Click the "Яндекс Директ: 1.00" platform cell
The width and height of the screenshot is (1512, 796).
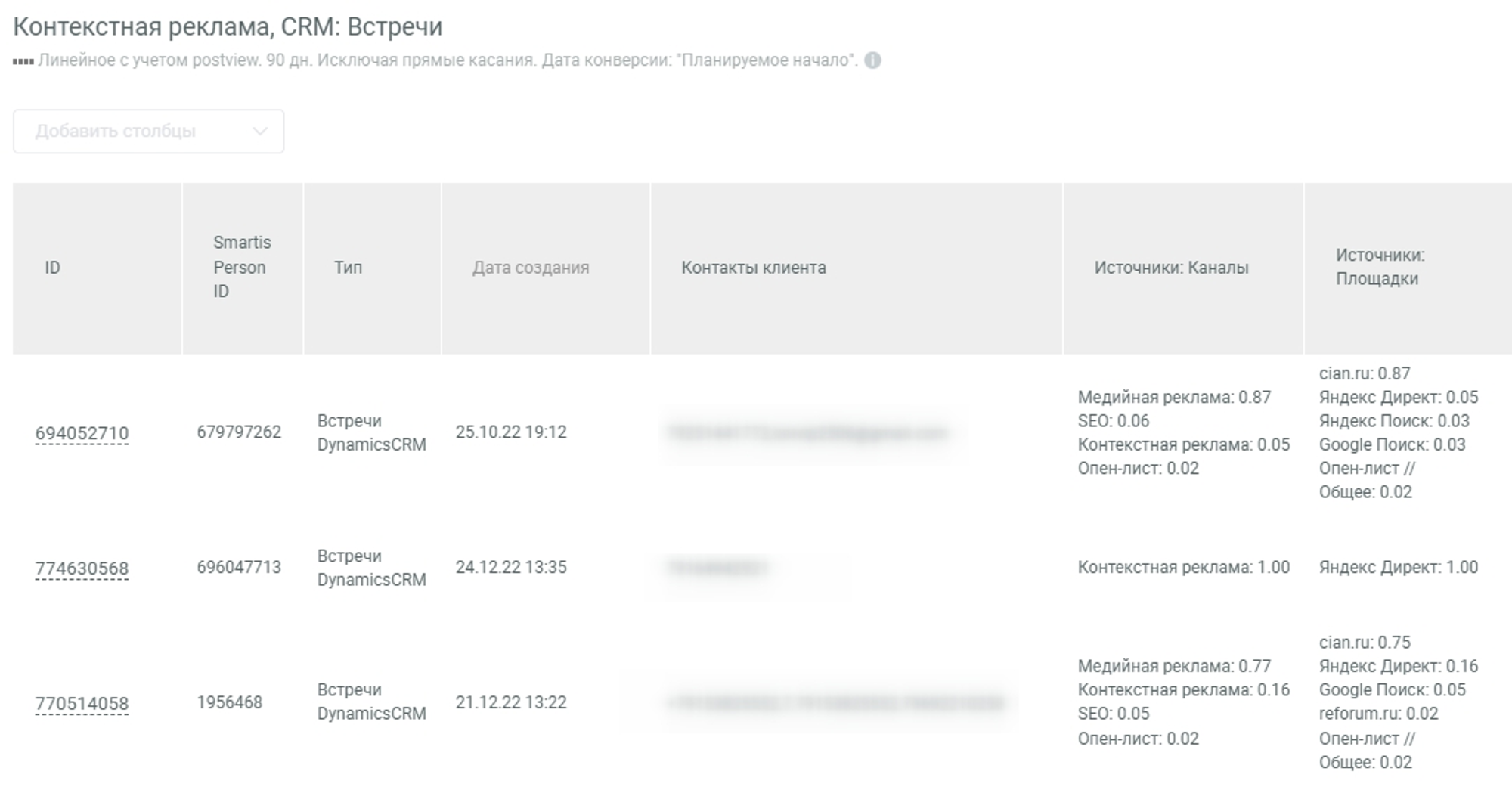(x=1398, y=568)
